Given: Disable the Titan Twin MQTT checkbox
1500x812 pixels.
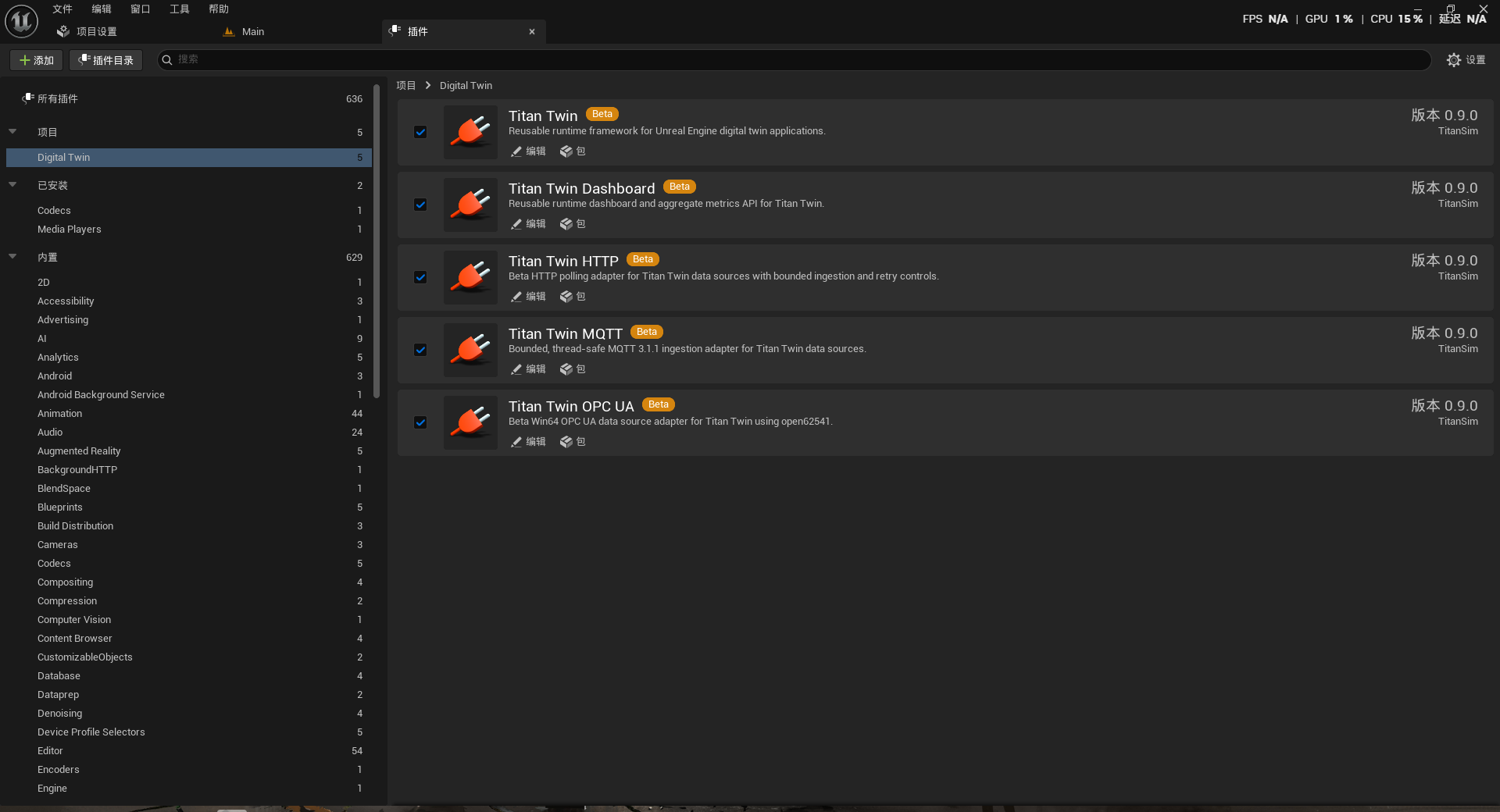Looking at the screenshot, I should (x=420, y=350).
